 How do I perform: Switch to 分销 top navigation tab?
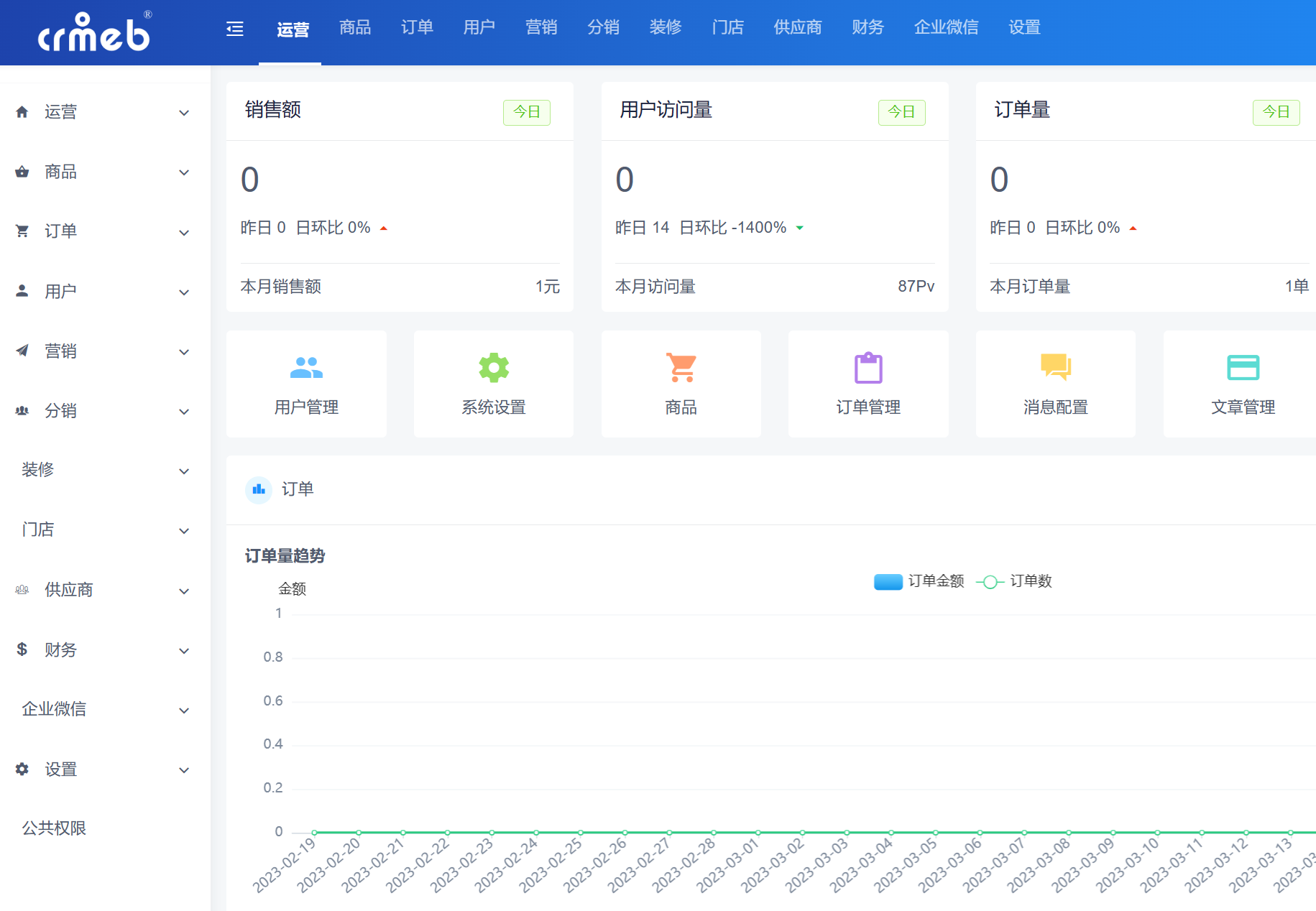point(604,27)
